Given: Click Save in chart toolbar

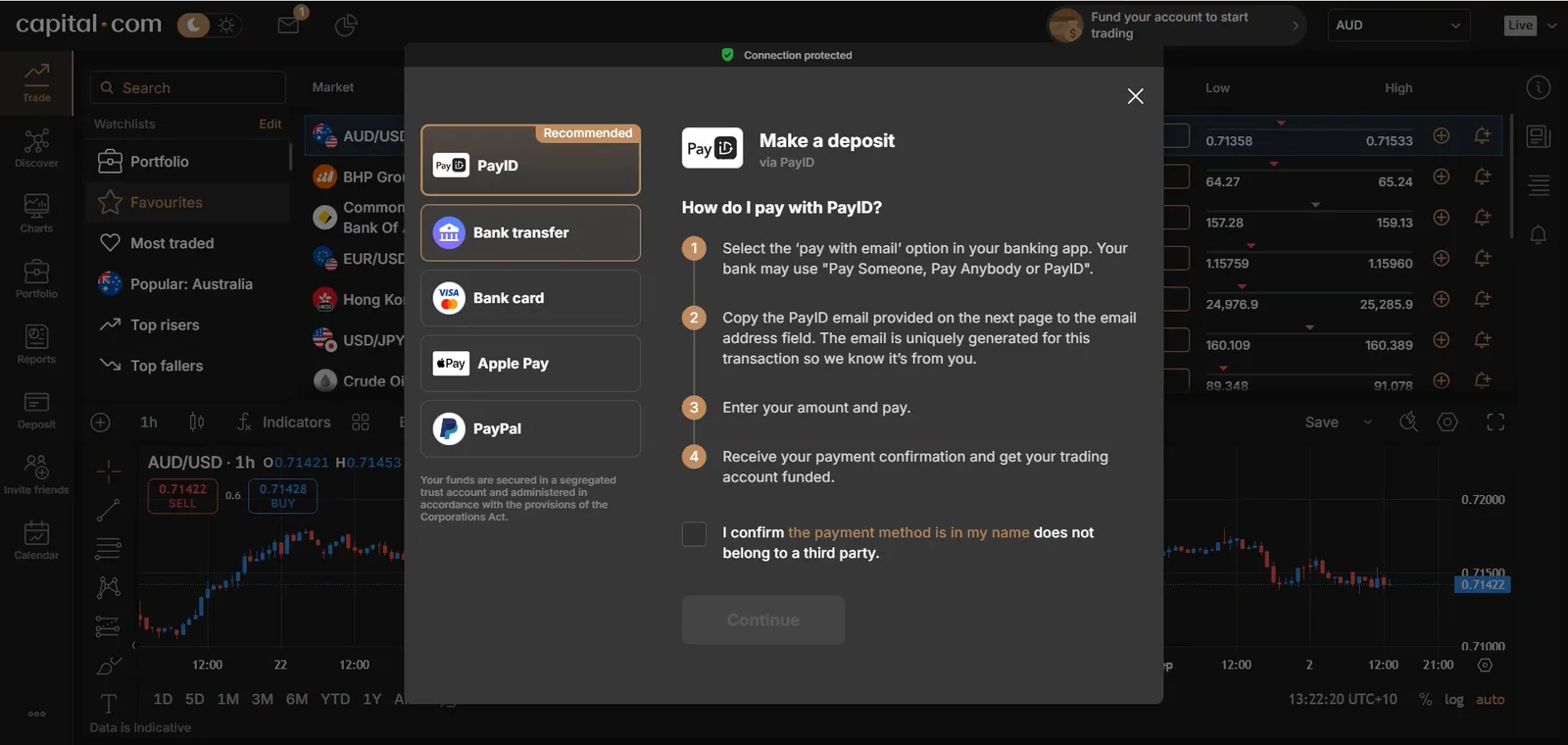Looking at the screenshot, I should click(1321, 422).
